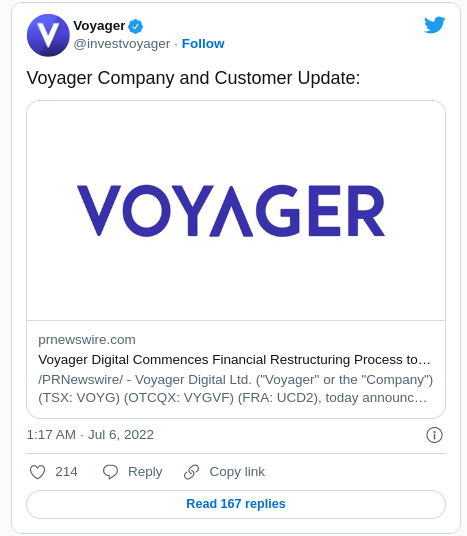Click the 214 likes count
The image size is (467, 536).
click(x=66, y=472)
